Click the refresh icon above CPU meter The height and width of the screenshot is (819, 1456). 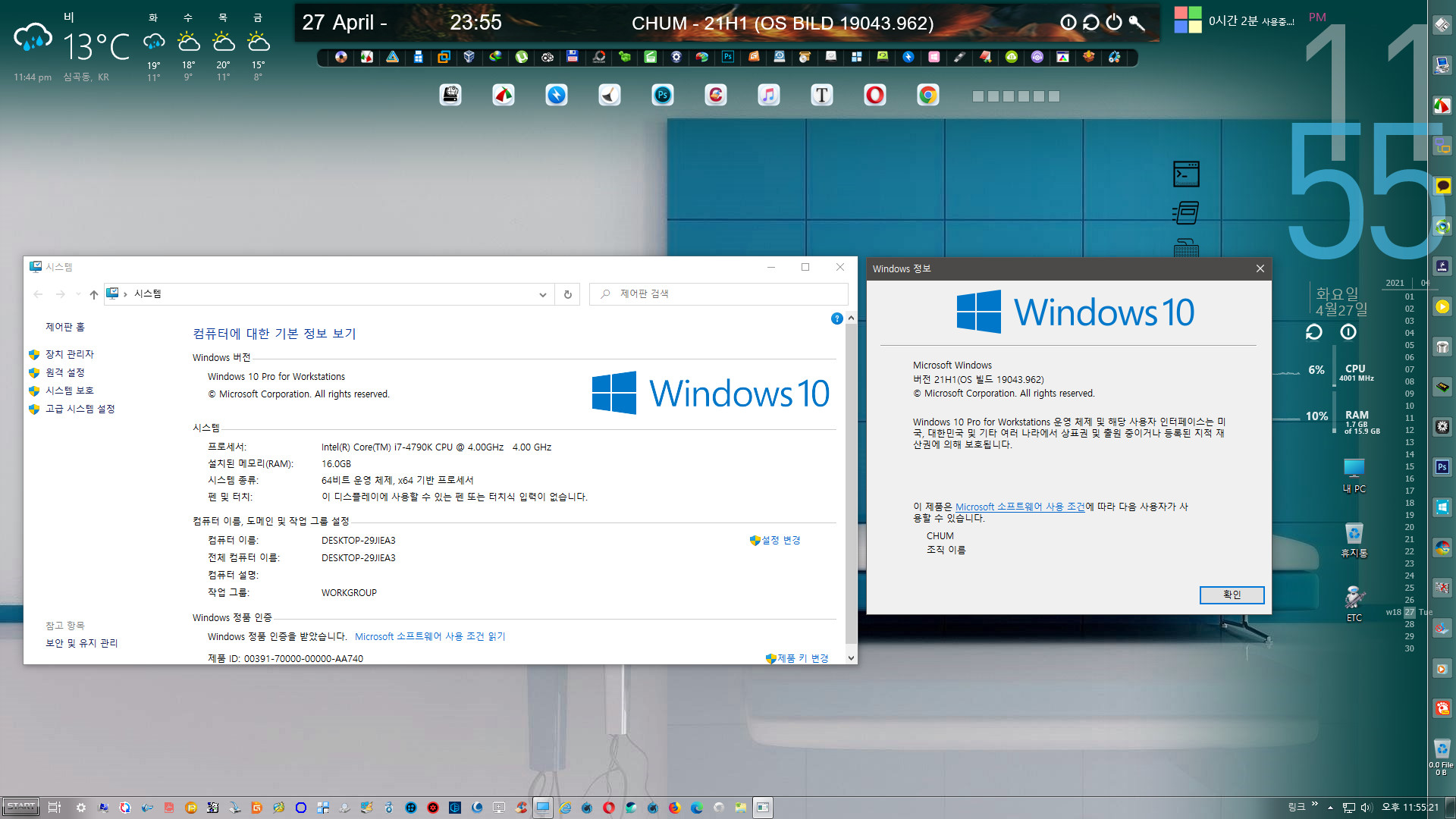coord(1314,332)
